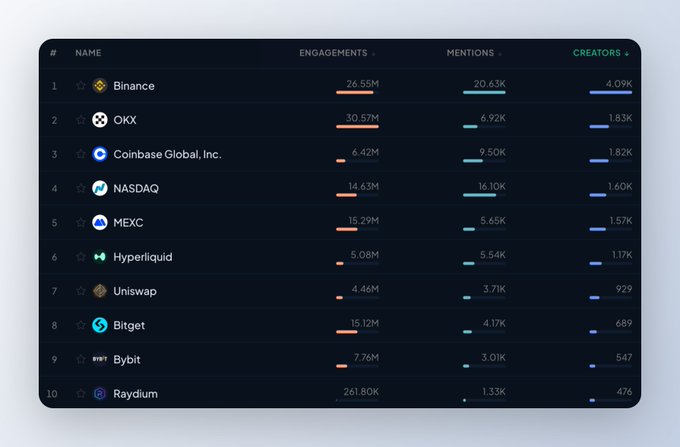Click Binance orange engagements bar
The width and height of the screenshot is (680, 447).
(x=354, y=92)
